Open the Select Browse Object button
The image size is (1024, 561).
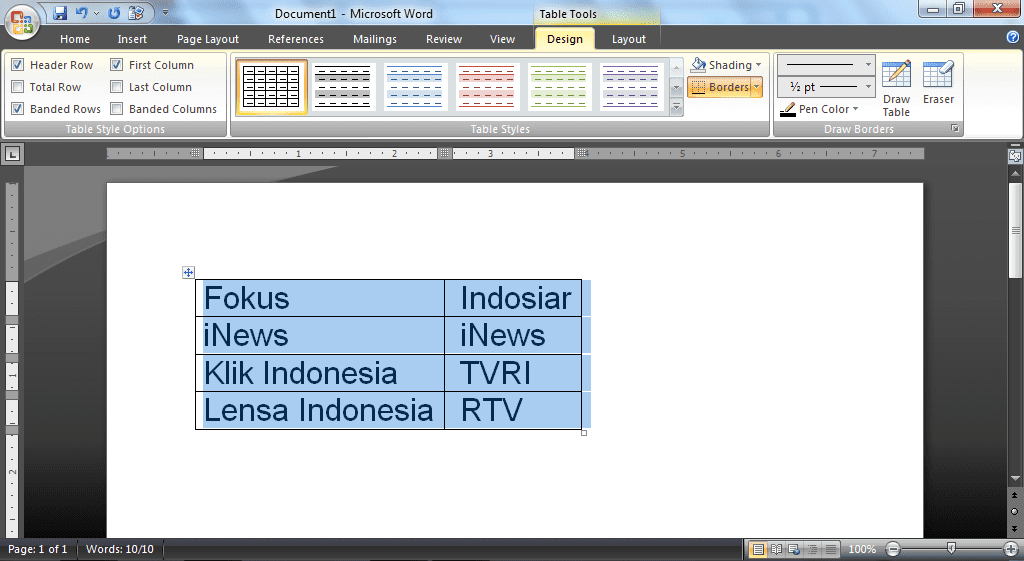[1015, 511]
